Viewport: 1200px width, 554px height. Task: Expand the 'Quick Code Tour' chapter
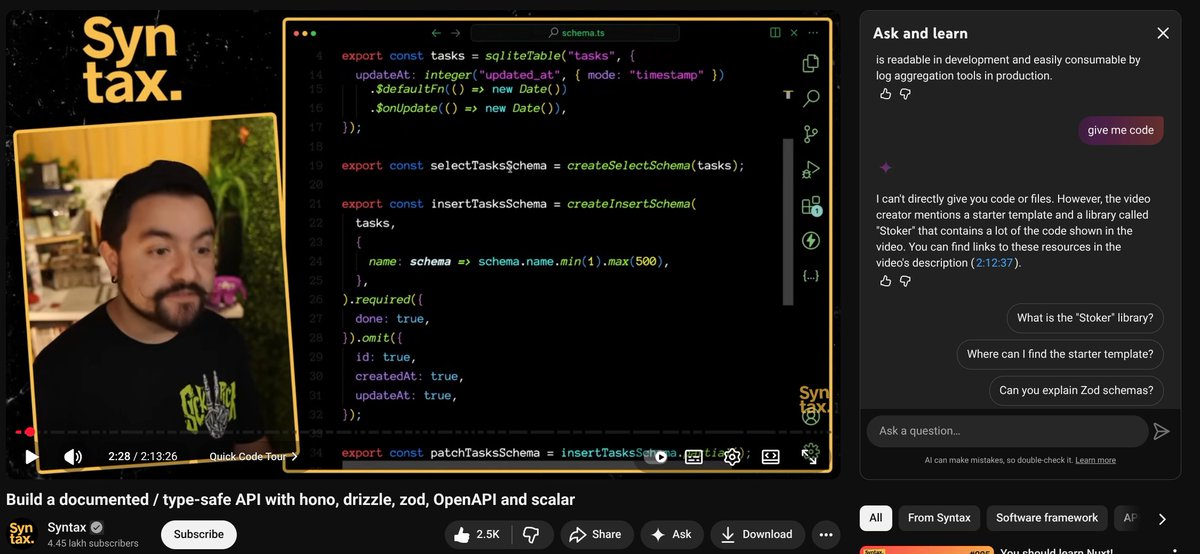pyautogui.click(x=253, y=457)
